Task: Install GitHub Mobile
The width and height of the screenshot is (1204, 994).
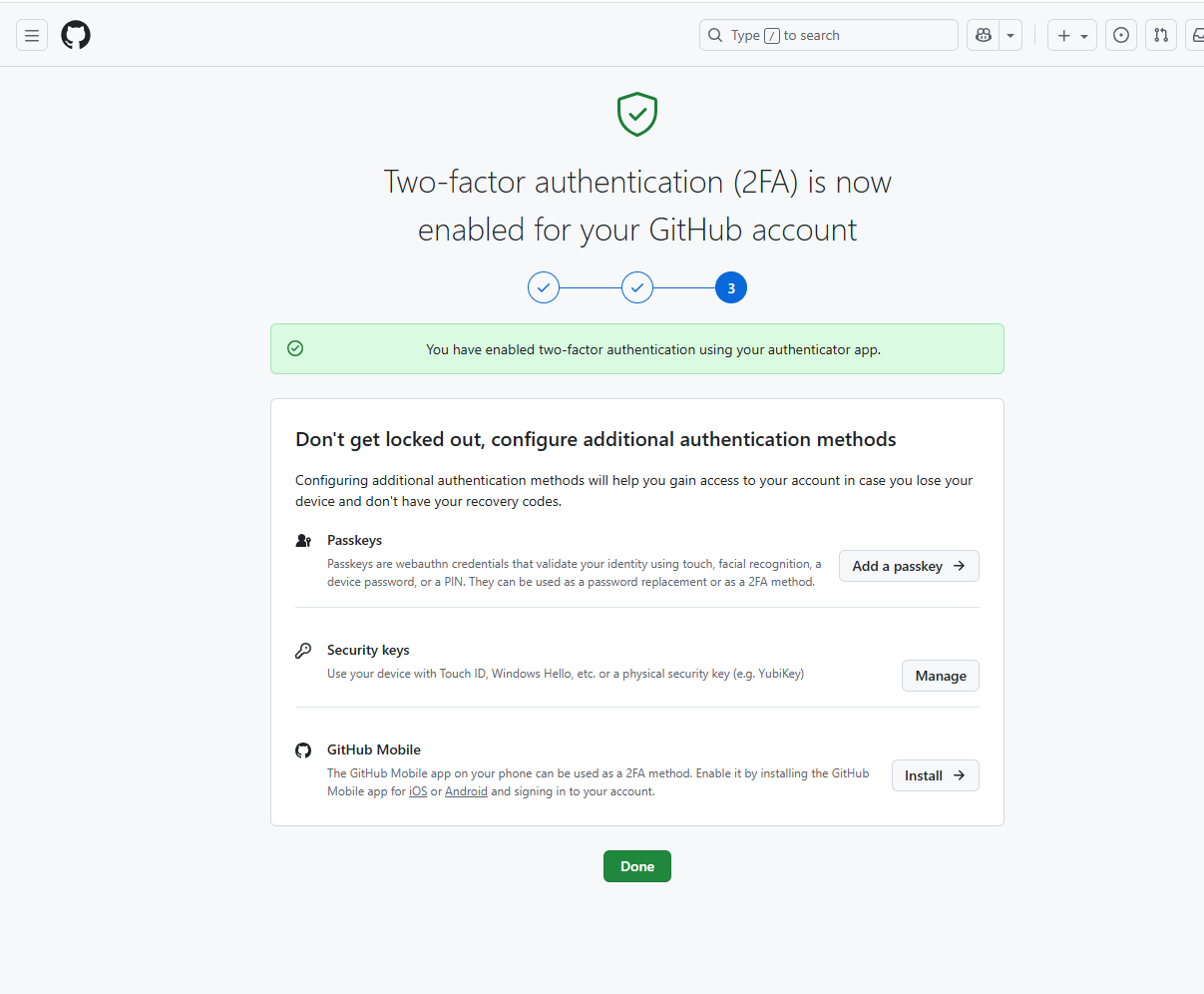Action: pos(935,775)
